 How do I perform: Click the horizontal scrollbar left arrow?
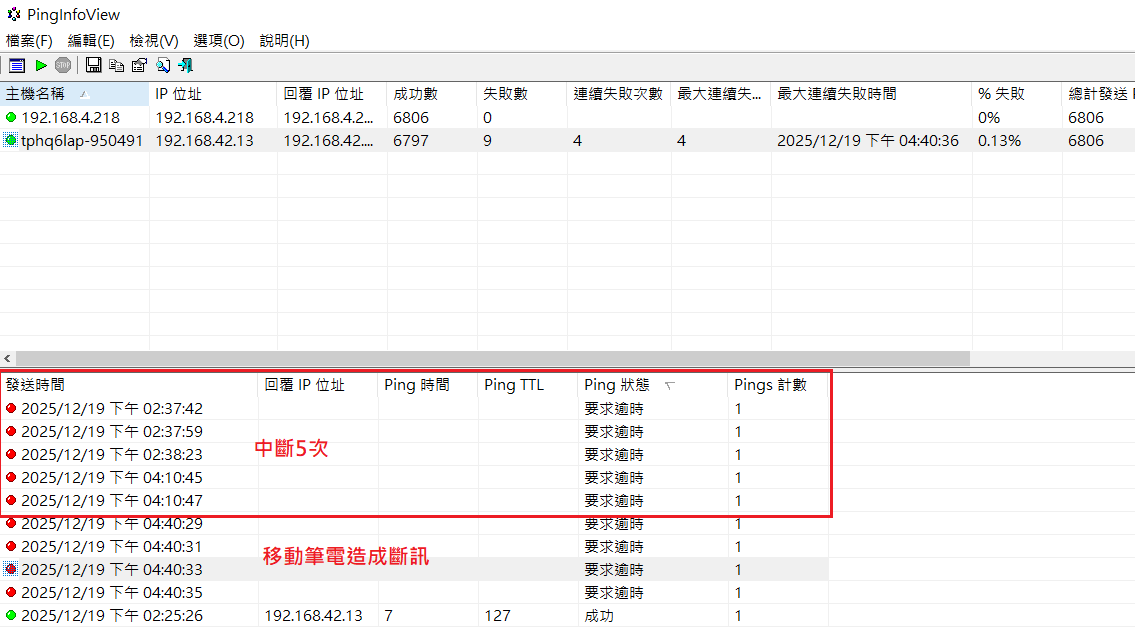pos(8,358)
